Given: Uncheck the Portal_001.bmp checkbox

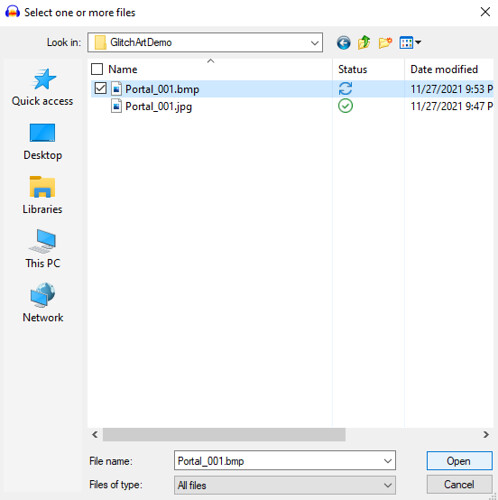Looking at the screenshot, I should tap(100, 89).
